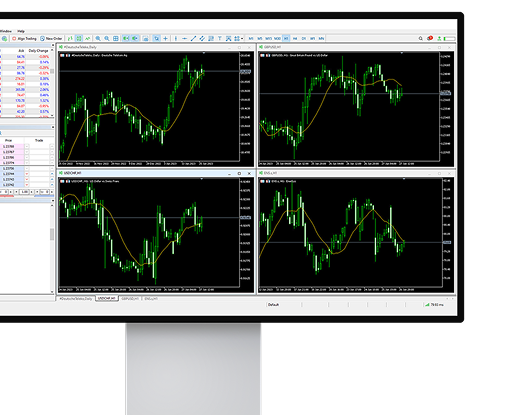Click the Tile Windows grid icon
Screen dimensions: 509x415
[x=116, y=39]
